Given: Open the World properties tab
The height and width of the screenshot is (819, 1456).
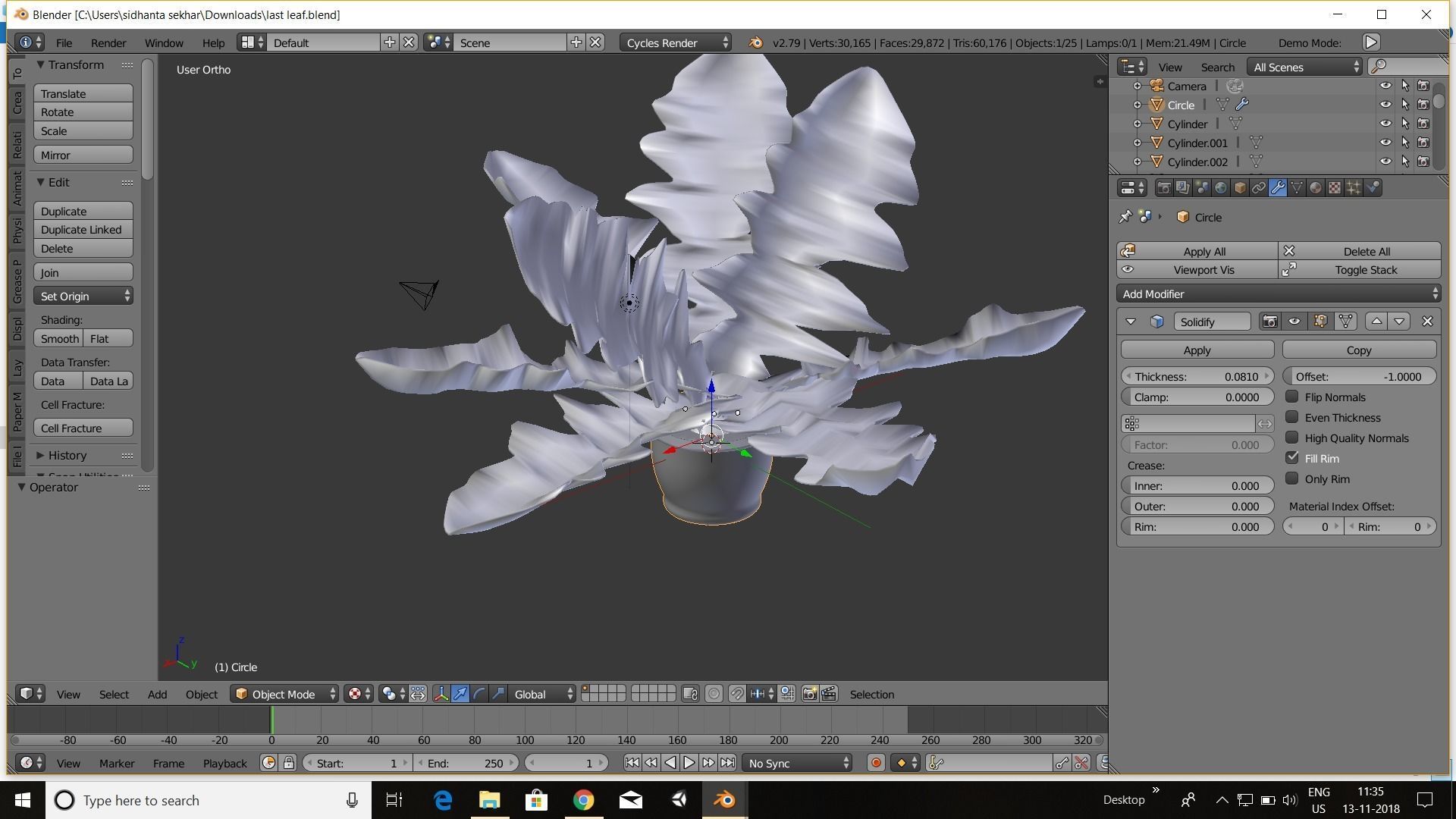Looking at the screenshot, I should click(x=1220, y=188).
